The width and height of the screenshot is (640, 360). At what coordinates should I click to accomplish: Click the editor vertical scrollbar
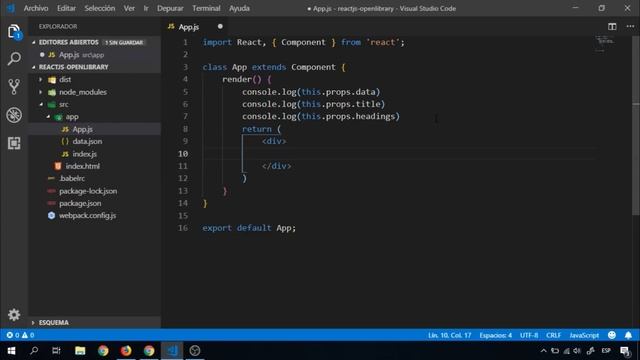(x=636, y=124)
